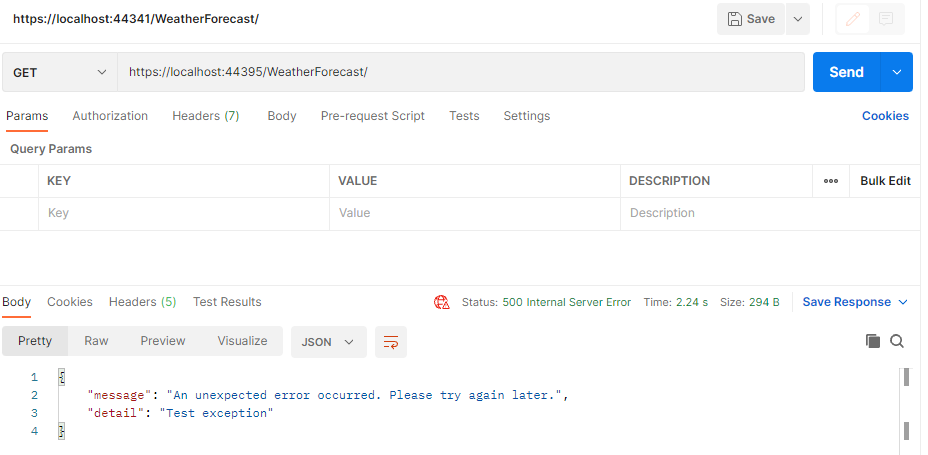
Task: Open the comments icon at top right
Action: [x=885, y=20]
